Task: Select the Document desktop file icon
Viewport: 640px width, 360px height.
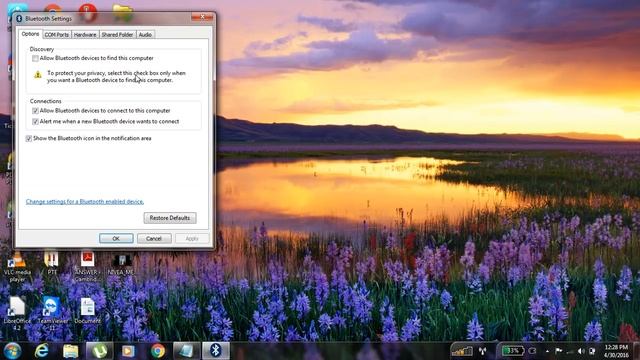Action: (x=87, y=311)
